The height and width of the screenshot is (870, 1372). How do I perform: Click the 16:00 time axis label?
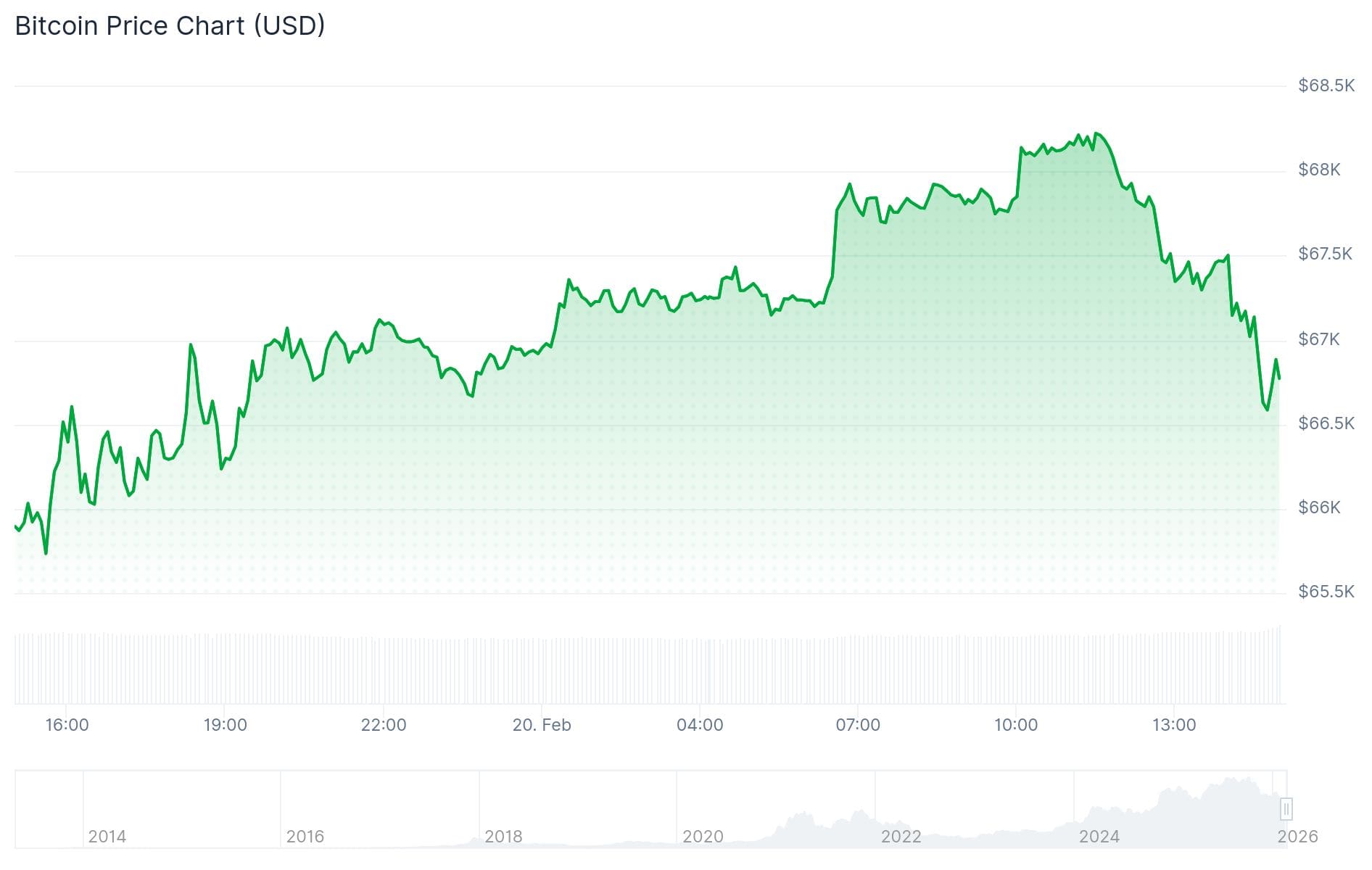pos(67,725)
